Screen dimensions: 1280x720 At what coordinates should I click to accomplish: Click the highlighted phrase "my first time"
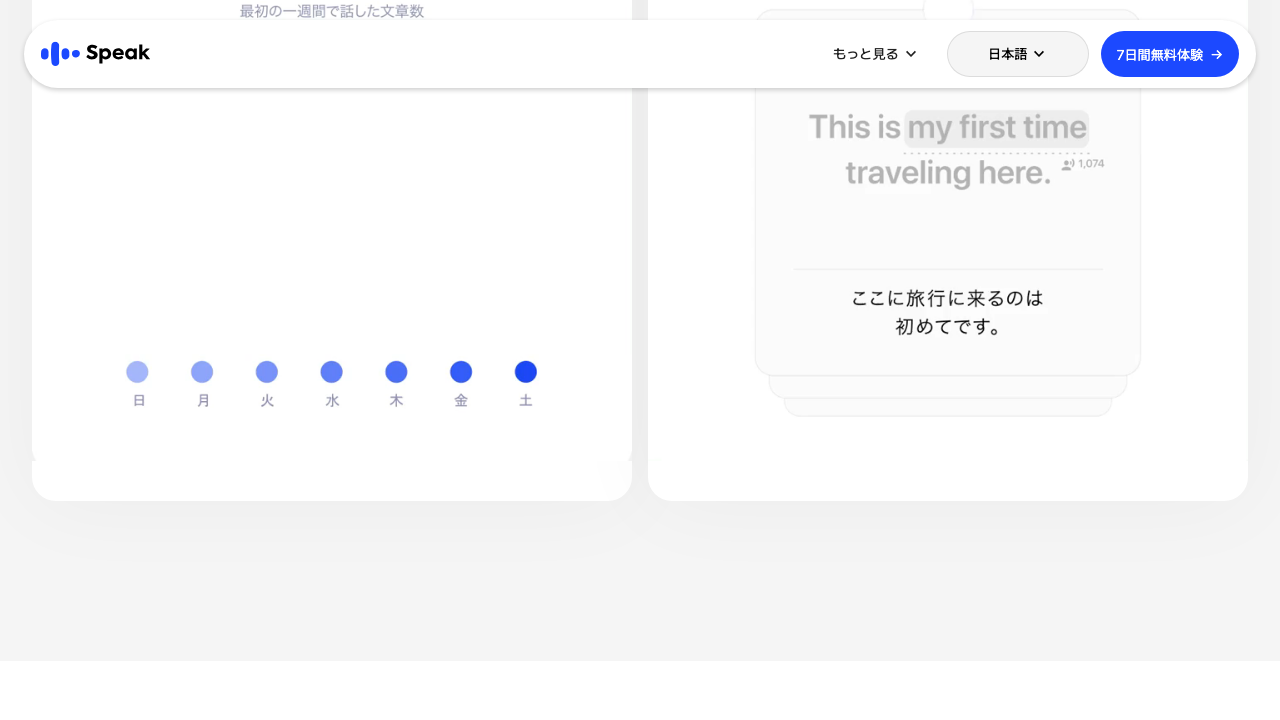point(996,128)
